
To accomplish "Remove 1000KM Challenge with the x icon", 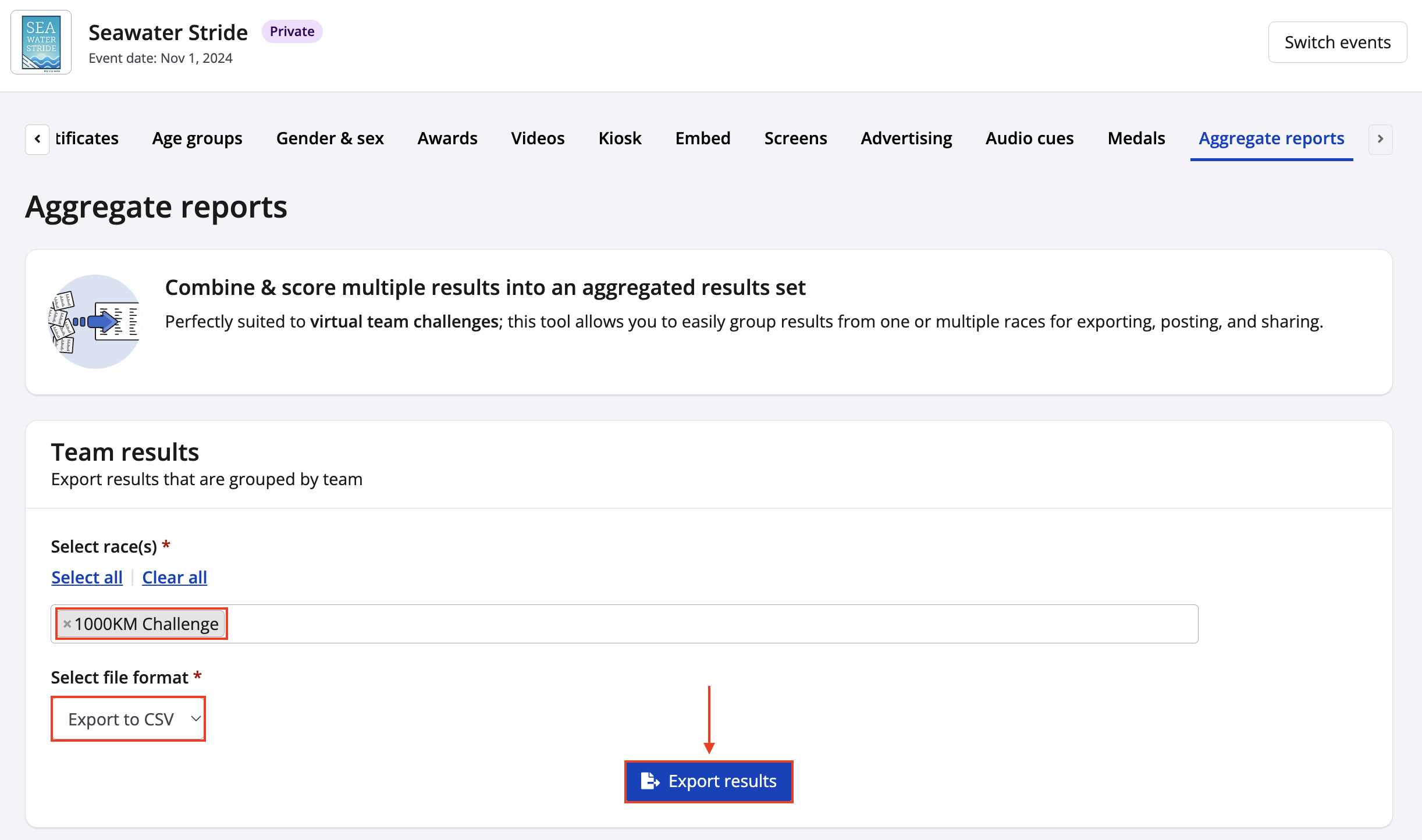I will 67,624.
